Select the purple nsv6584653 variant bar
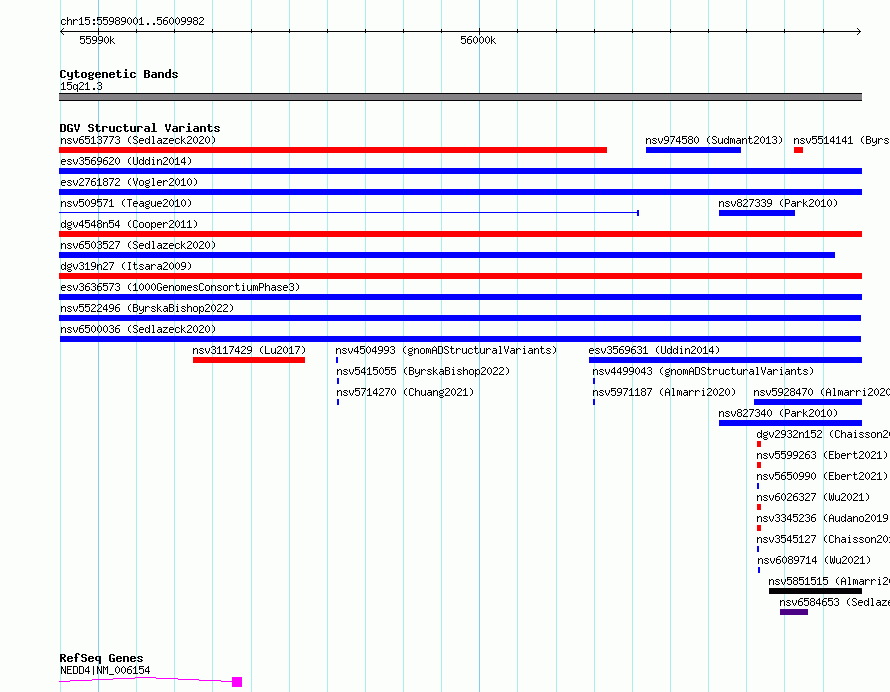 click(x=794, y=613)
